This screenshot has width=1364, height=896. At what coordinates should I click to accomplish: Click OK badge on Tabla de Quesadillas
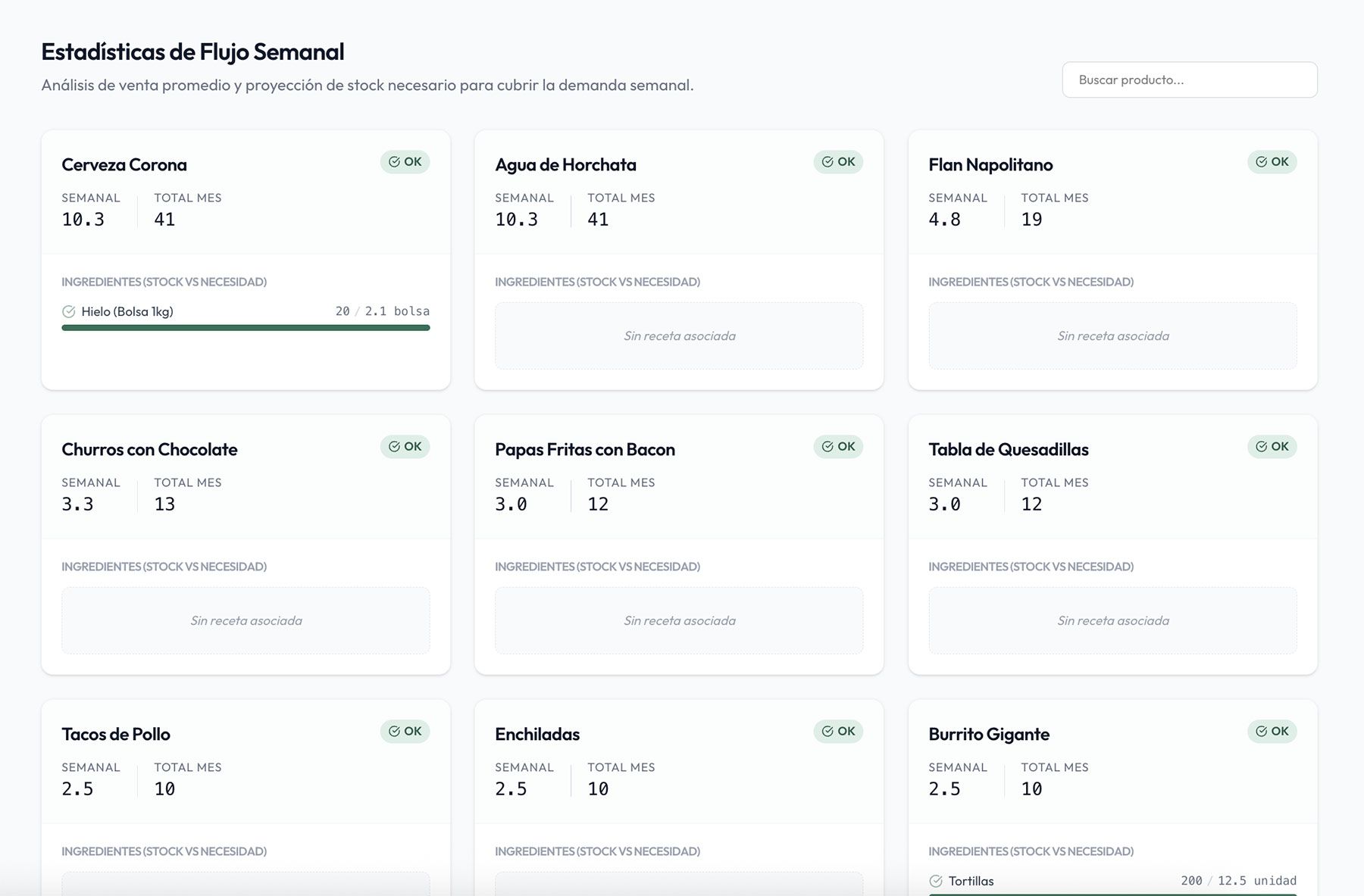pos(1272,447)
